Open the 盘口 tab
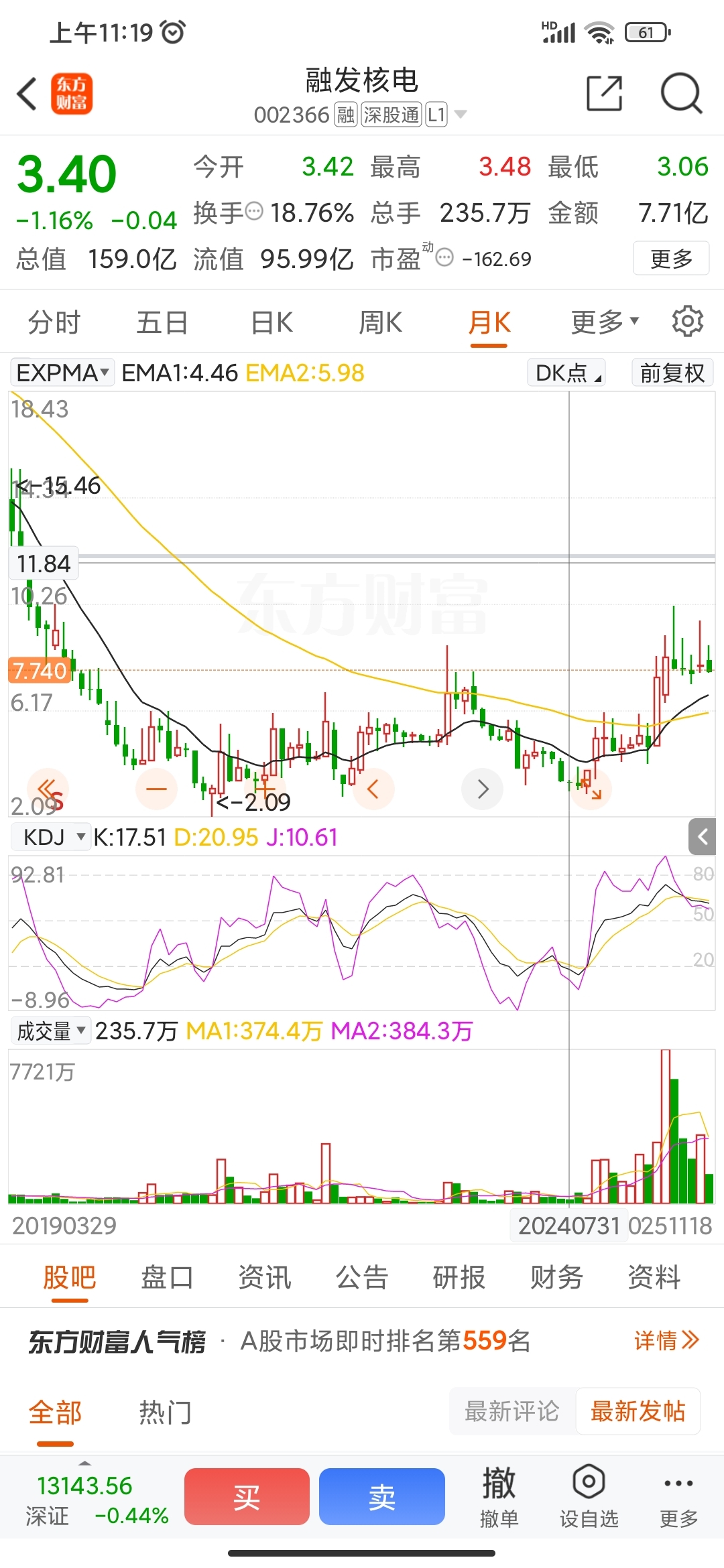This screenshot has width=724, height=1568. [167, 1277]
